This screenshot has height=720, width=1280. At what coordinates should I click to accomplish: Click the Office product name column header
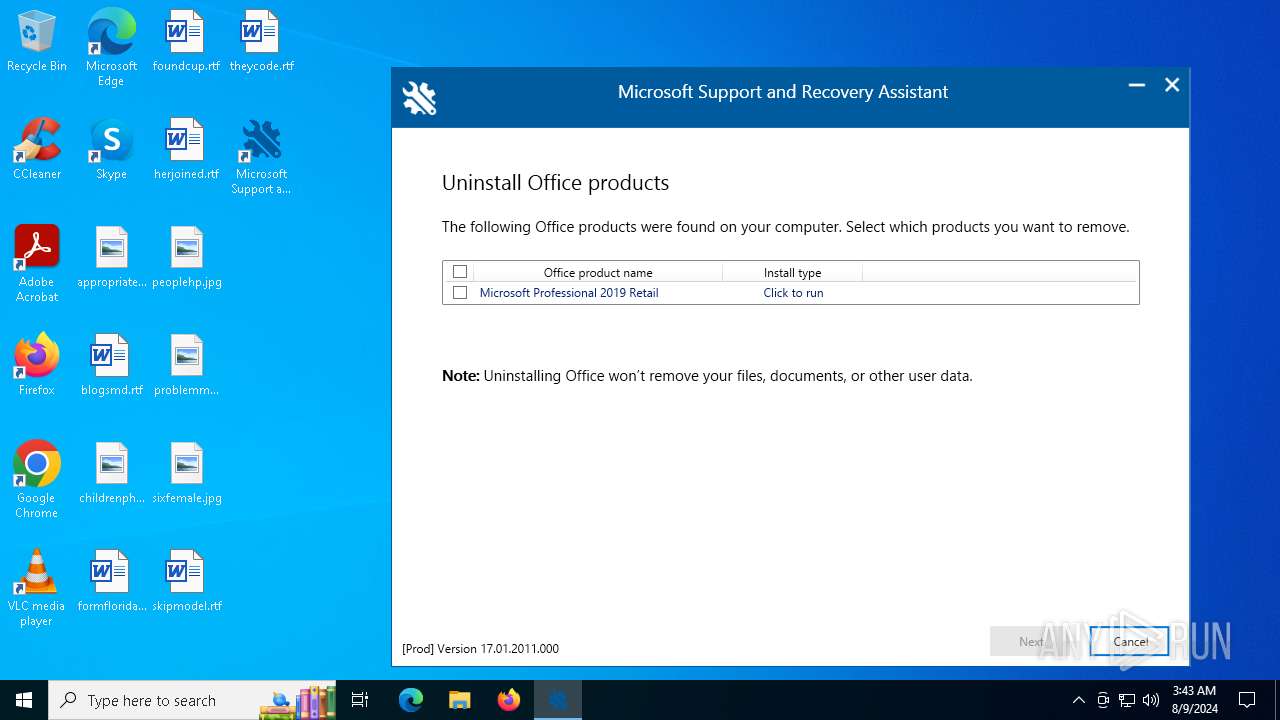pyautogui.click(x=598, y=272)
